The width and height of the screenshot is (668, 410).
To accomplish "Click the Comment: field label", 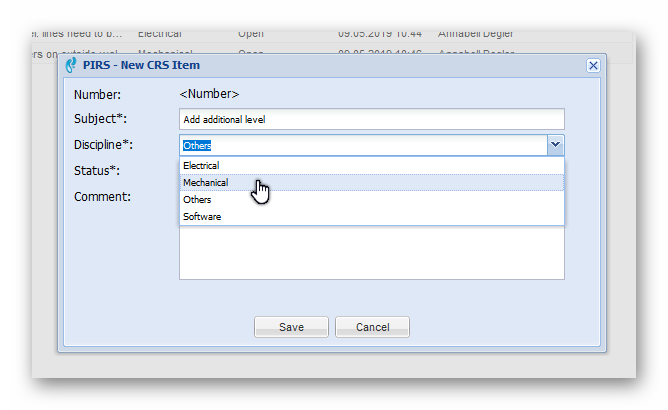I will [x=102, y=197].
